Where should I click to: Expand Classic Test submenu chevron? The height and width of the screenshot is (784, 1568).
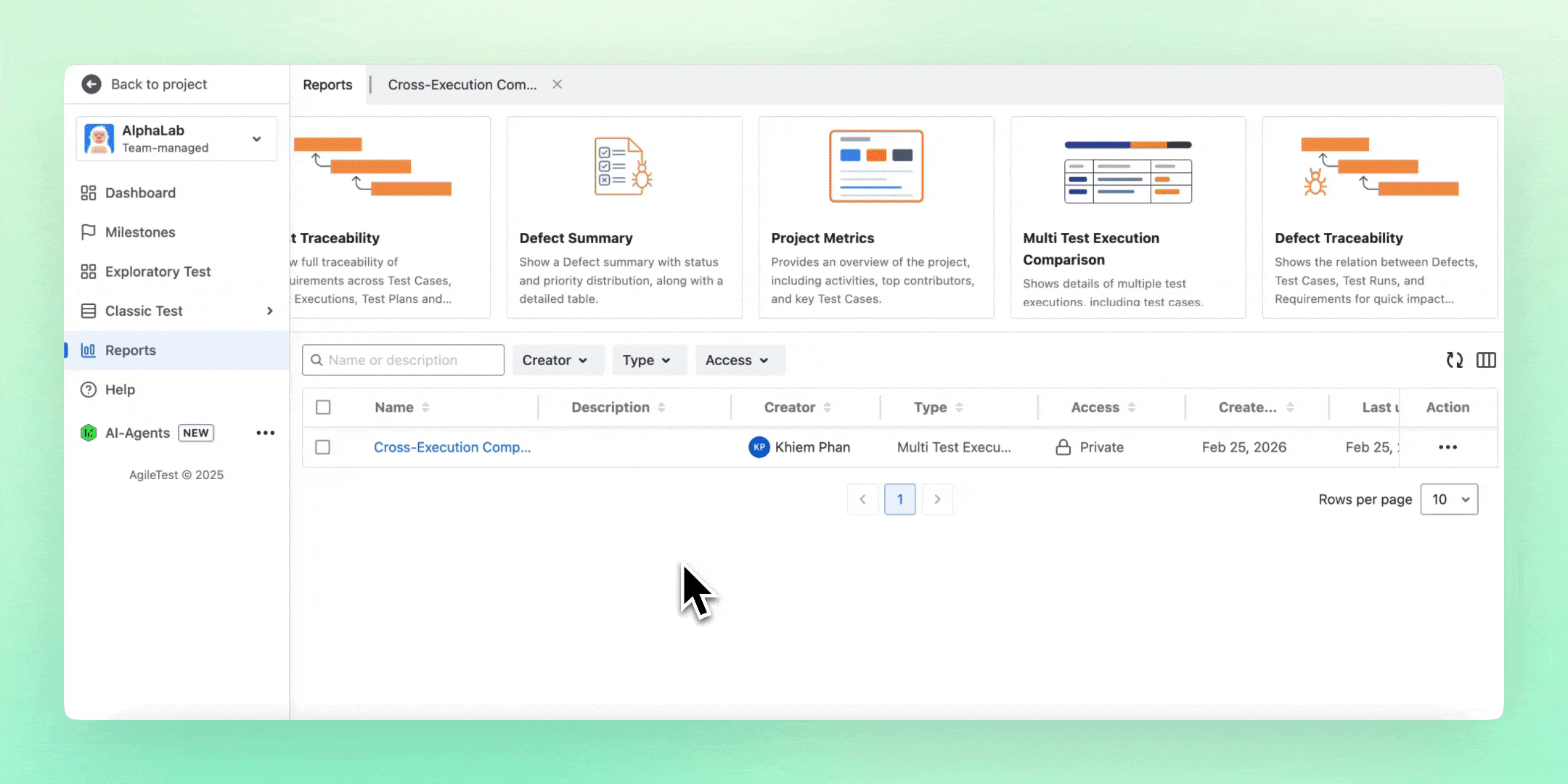[x=269, y=311]
